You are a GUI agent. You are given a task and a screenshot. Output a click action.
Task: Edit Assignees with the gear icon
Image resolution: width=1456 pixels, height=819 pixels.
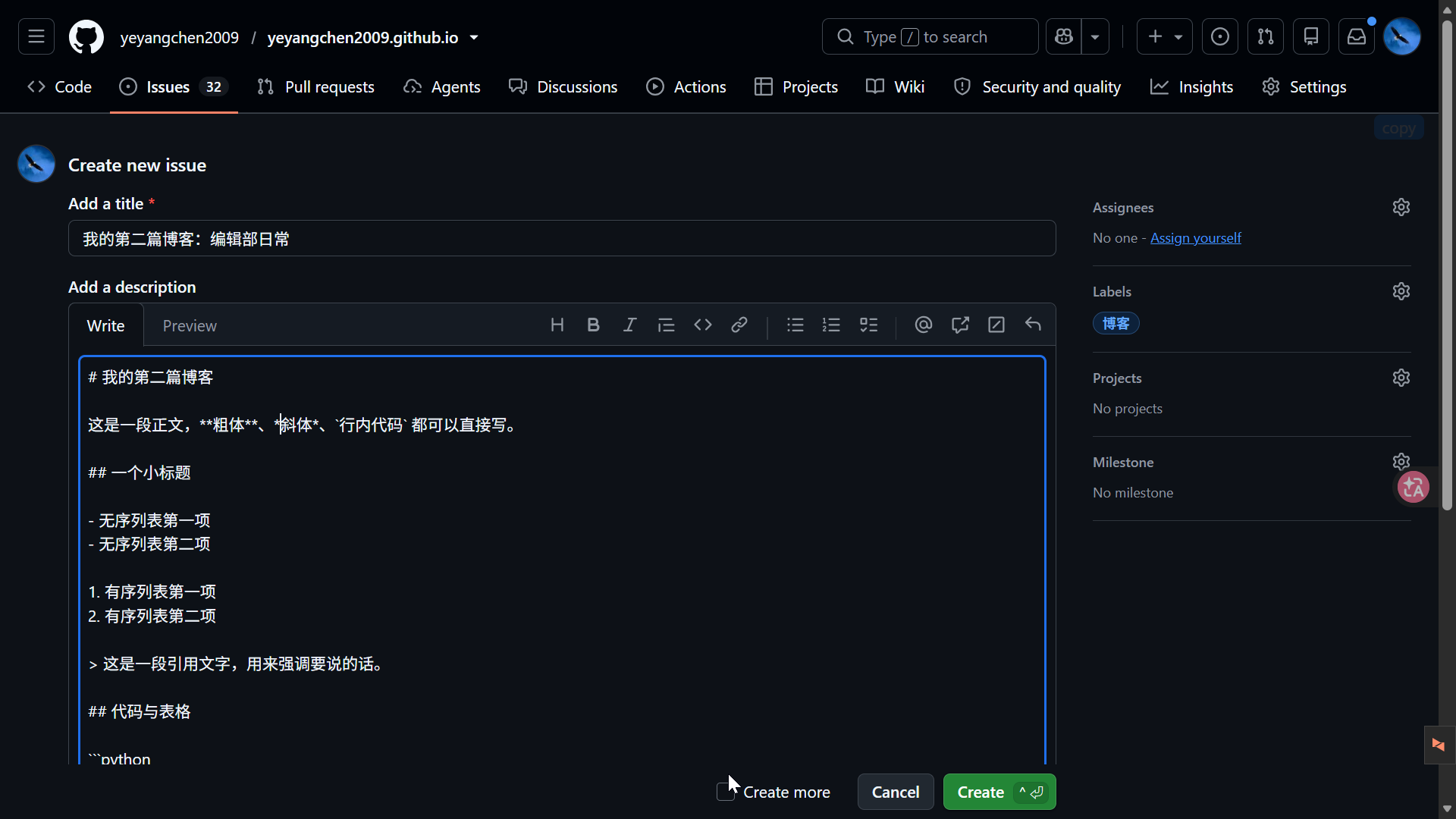1401,207
